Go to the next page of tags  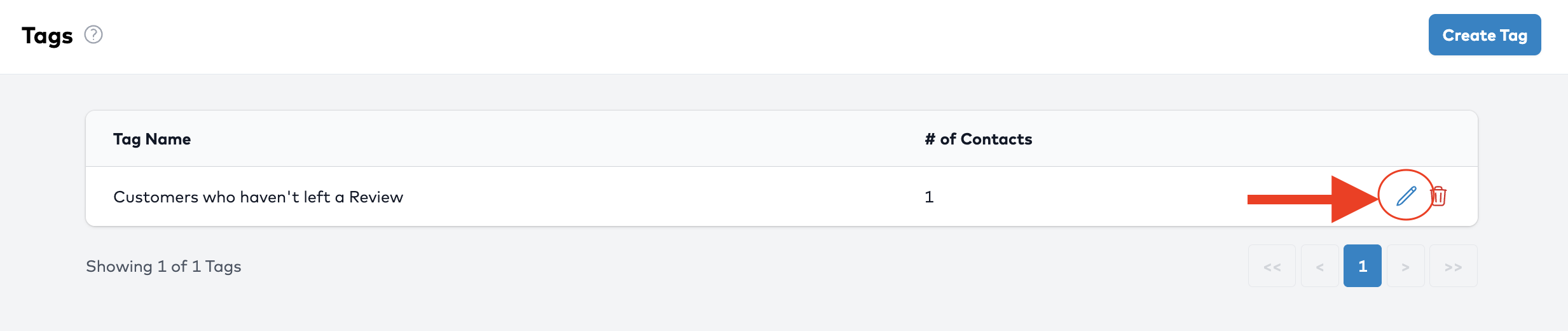1405,266
